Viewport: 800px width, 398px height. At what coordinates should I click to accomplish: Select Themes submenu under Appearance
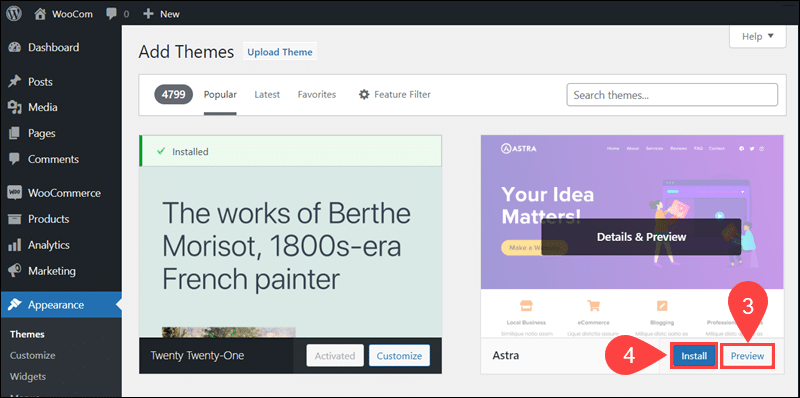click(x=27, y=334)
